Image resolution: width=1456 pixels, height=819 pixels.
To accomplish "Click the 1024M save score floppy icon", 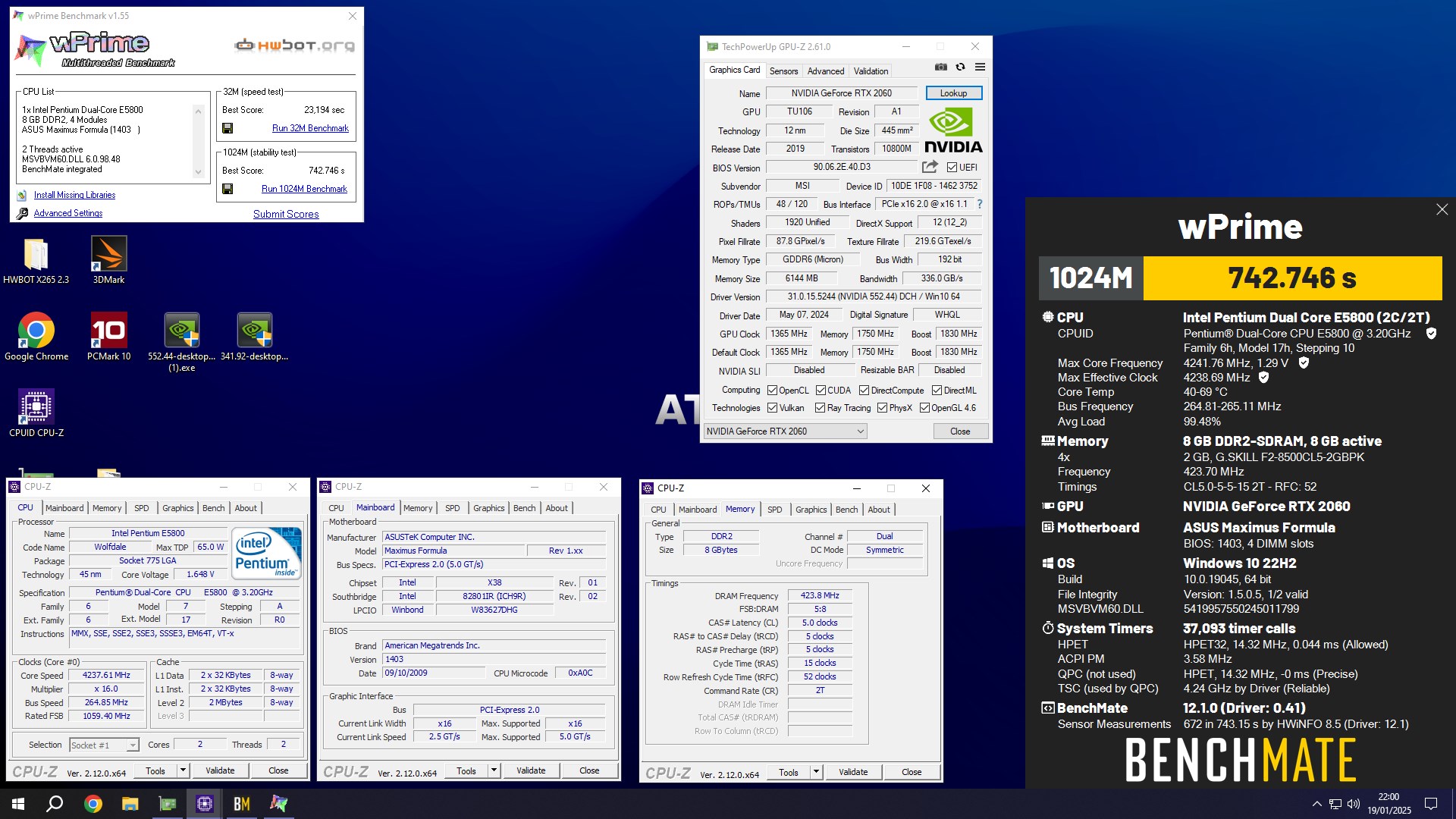I will [227, 189].
